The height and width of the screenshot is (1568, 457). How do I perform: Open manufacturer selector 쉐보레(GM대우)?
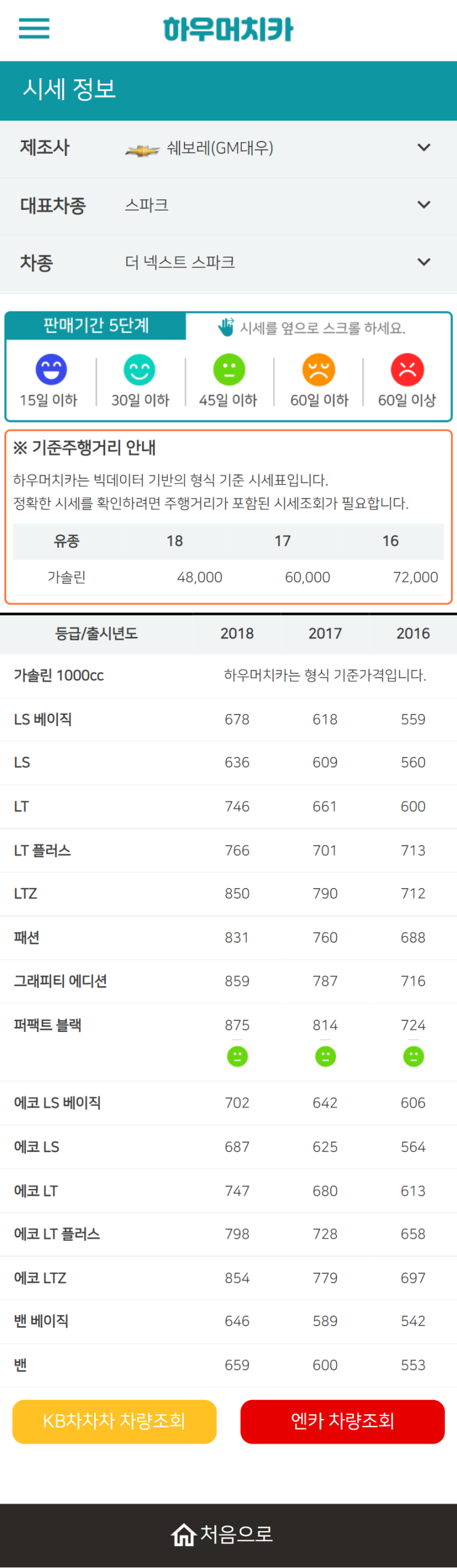(x=228, y=149)
